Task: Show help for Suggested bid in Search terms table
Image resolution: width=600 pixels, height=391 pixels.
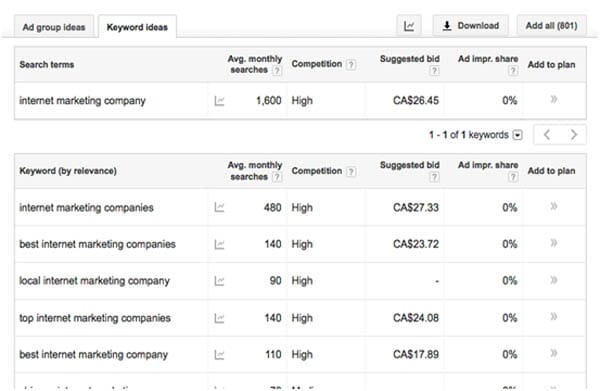Action: [434, 70]
